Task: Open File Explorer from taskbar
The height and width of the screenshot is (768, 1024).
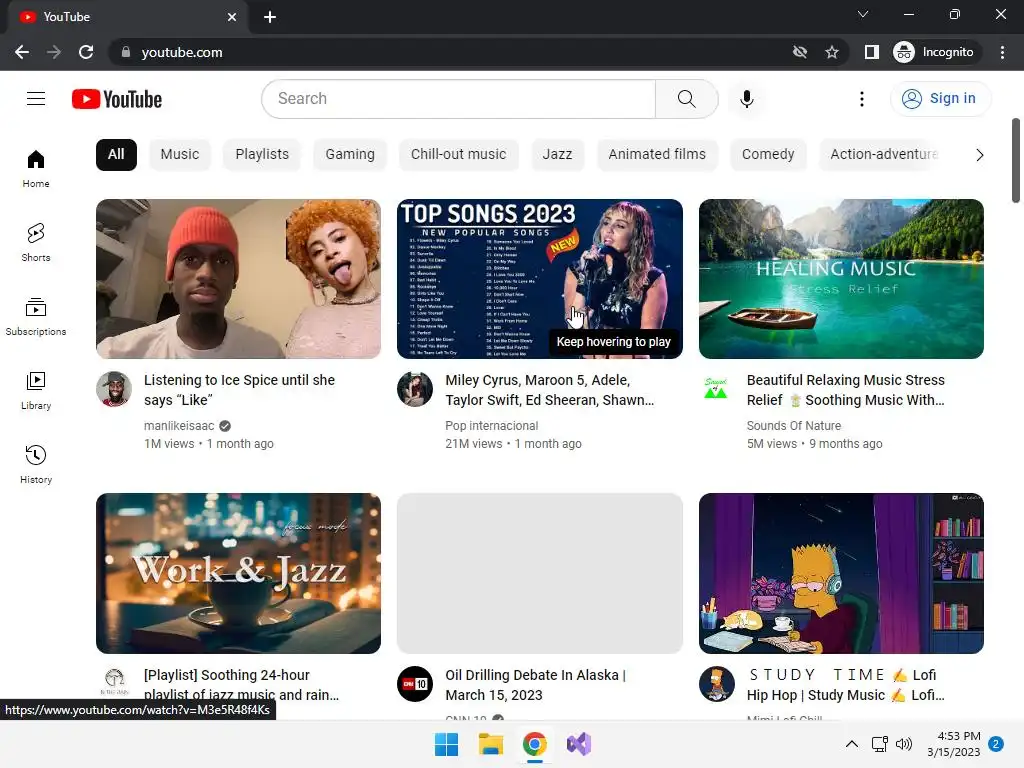Action: 490,744
